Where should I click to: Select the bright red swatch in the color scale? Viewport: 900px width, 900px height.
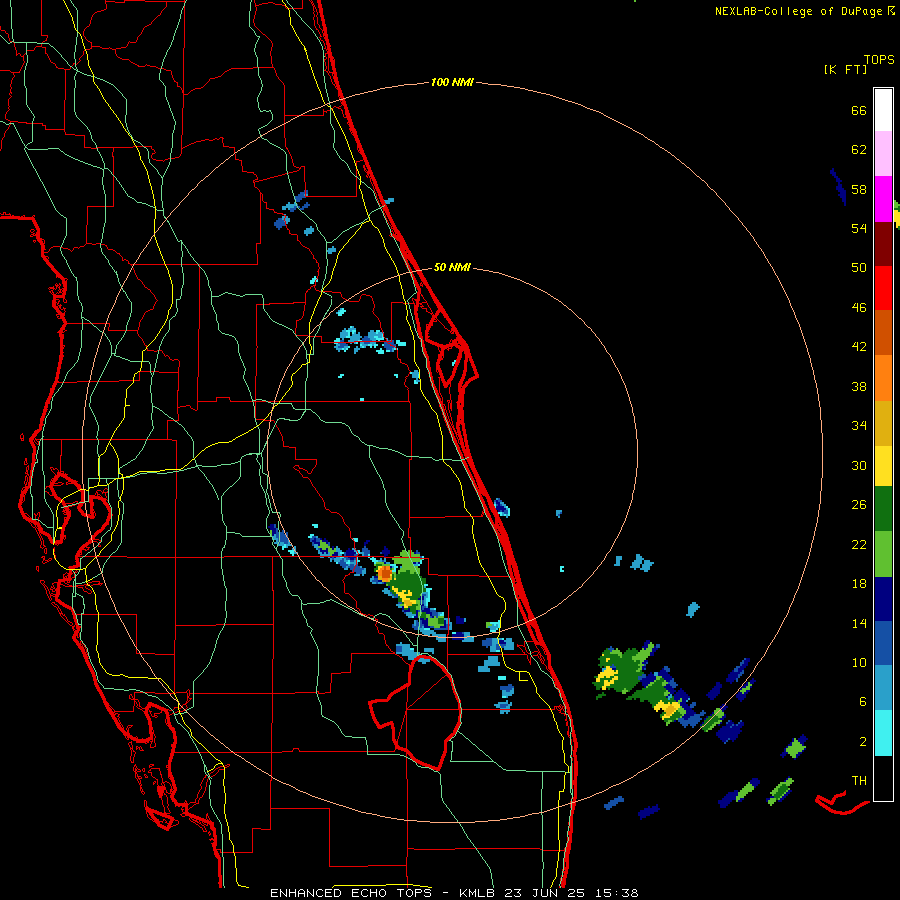coord(883,288)
